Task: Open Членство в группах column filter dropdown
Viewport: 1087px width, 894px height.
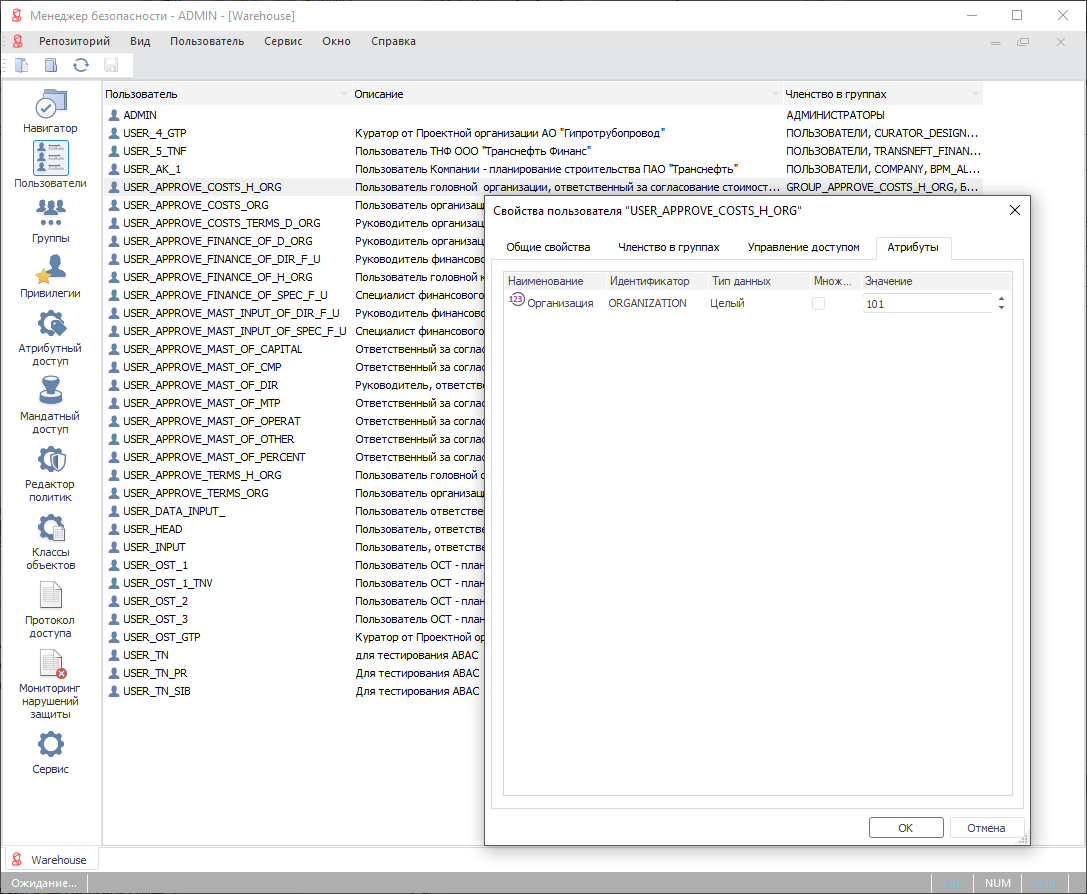Action: [x=975, y=94]
